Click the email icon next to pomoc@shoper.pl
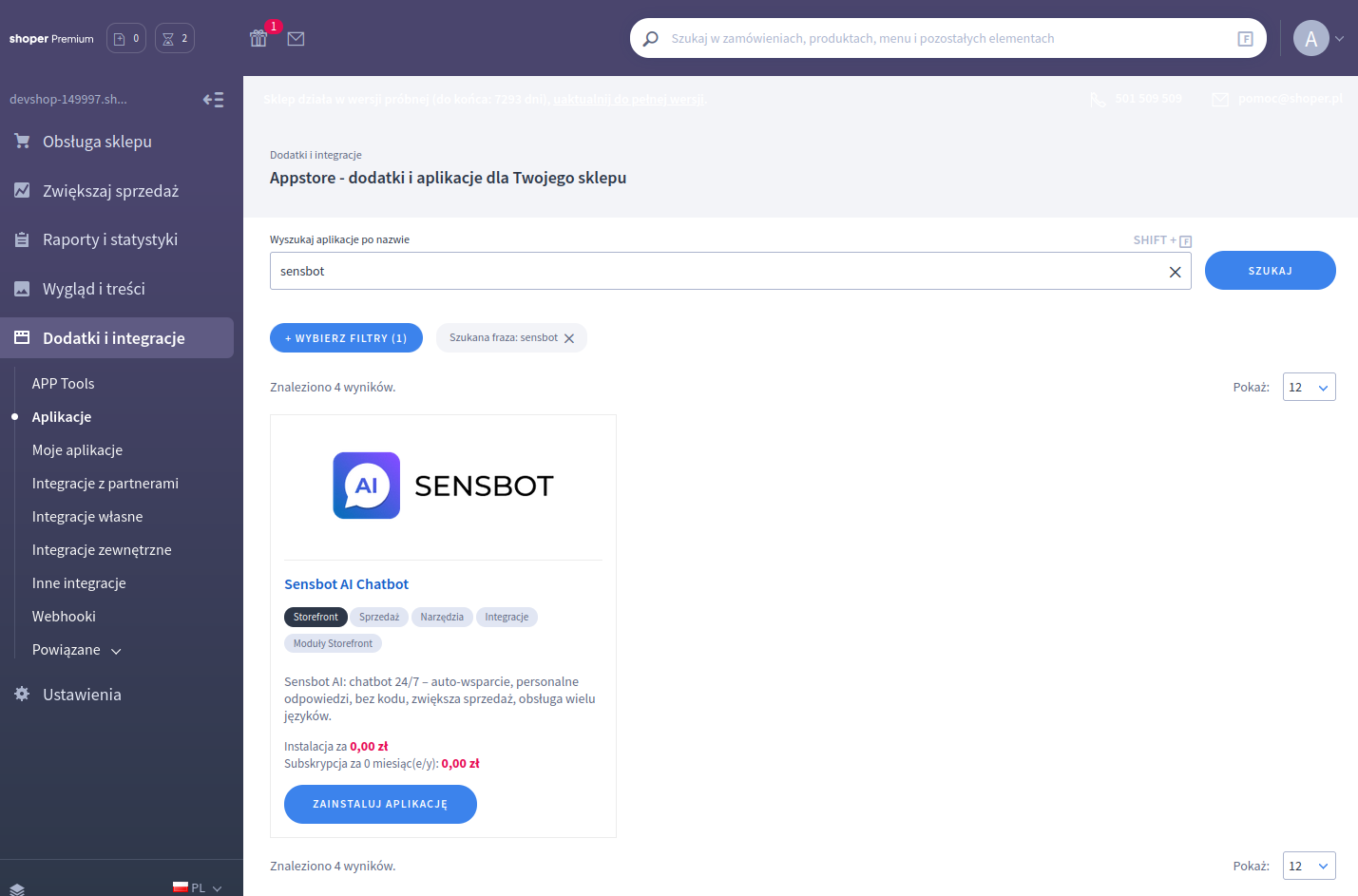The width and height of the screenshot is (1358, 896). (1220, 100)
